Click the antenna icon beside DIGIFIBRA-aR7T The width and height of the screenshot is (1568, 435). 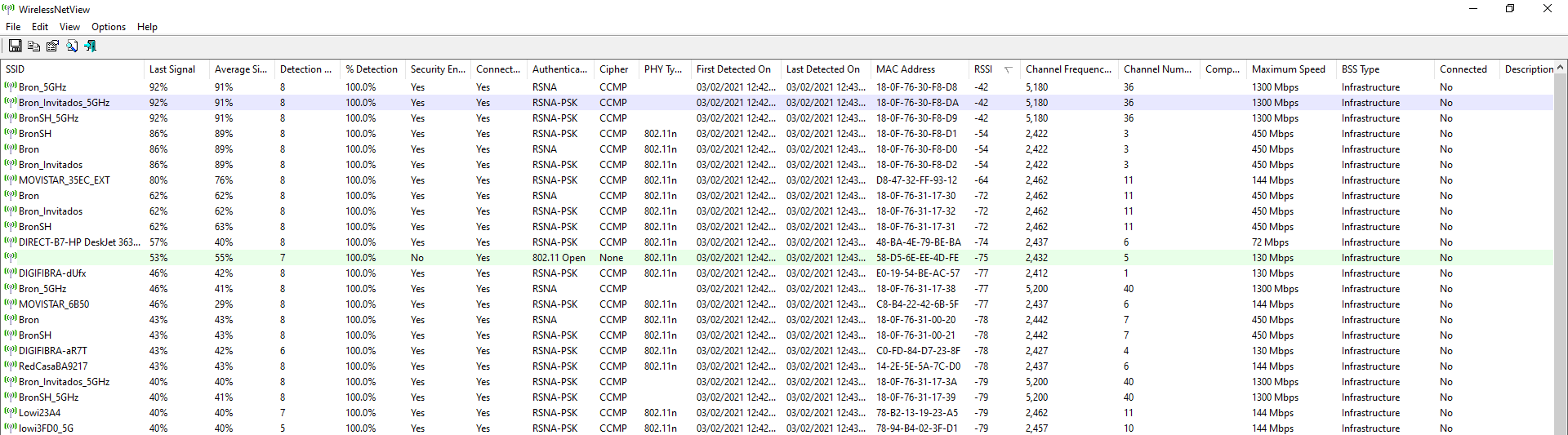click(x=11, y=350)
